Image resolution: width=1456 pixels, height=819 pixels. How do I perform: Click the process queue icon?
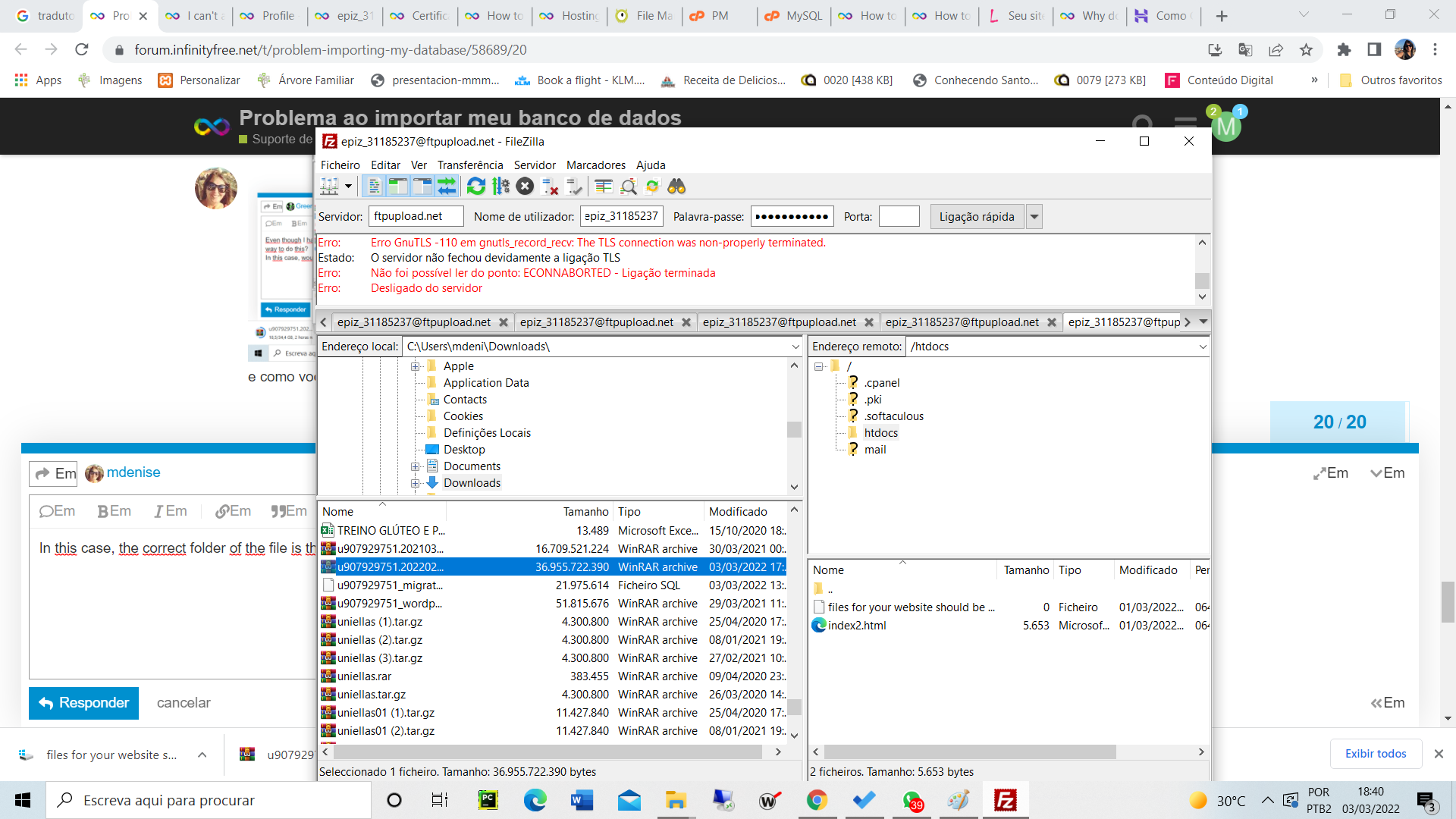pyautogui.click(x=500, y=187)
